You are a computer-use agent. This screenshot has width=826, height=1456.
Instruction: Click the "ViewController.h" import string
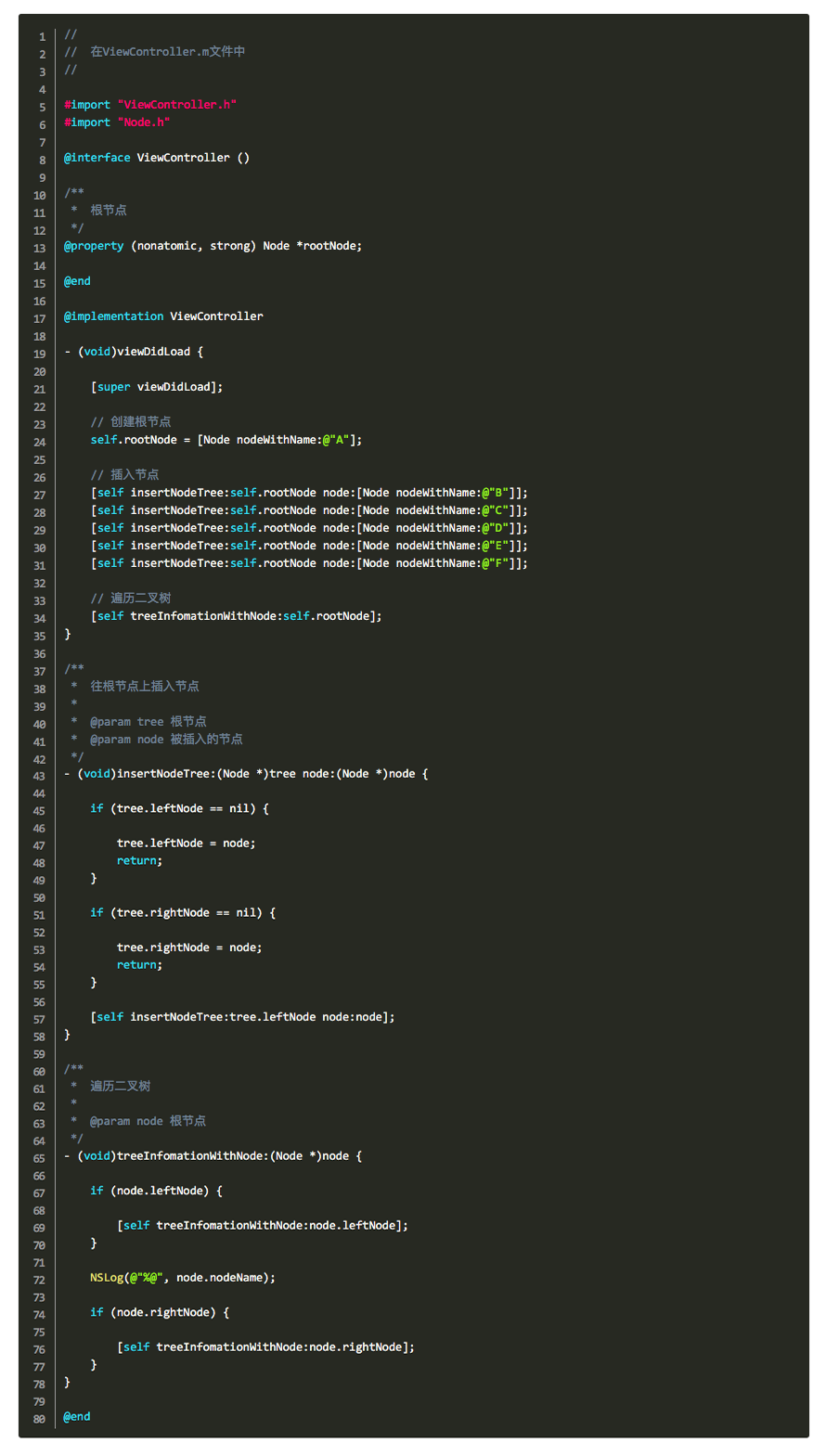176,105
